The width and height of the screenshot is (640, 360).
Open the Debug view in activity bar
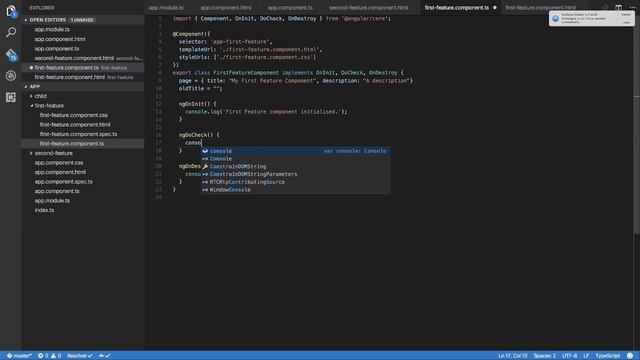tap(11, 76)
